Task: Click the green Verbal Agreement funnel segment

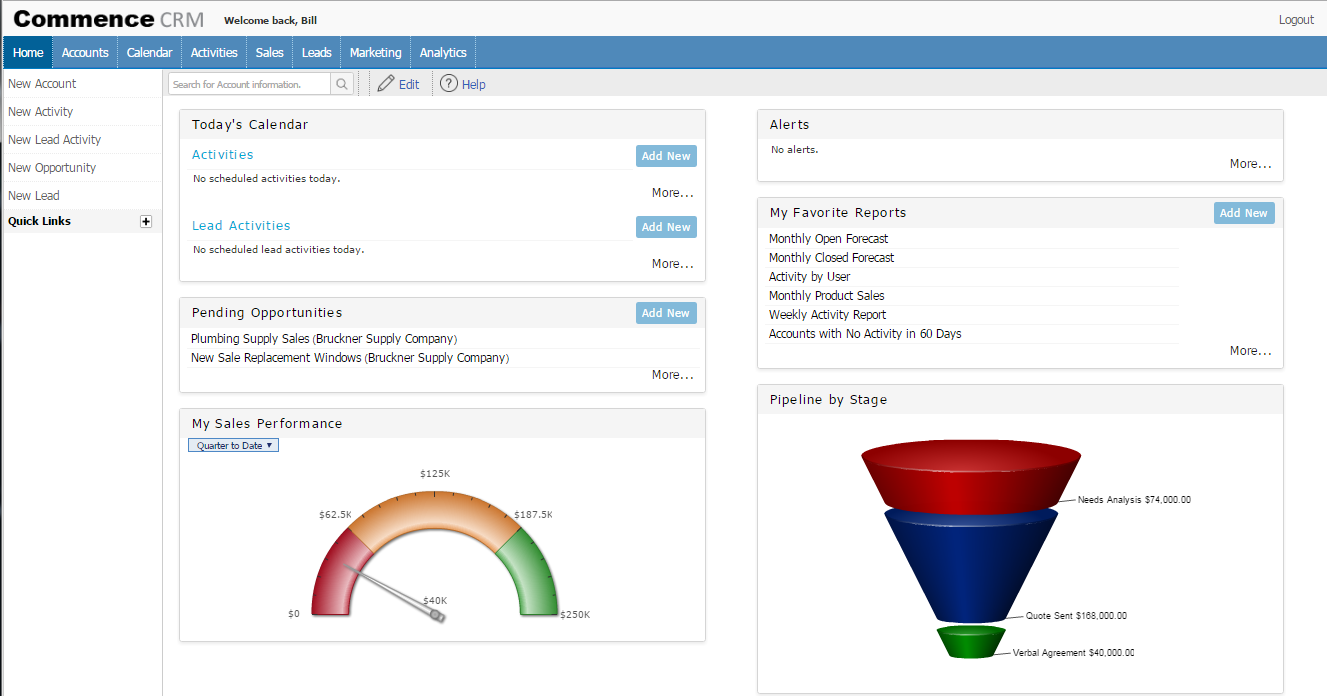Action: 971,643
